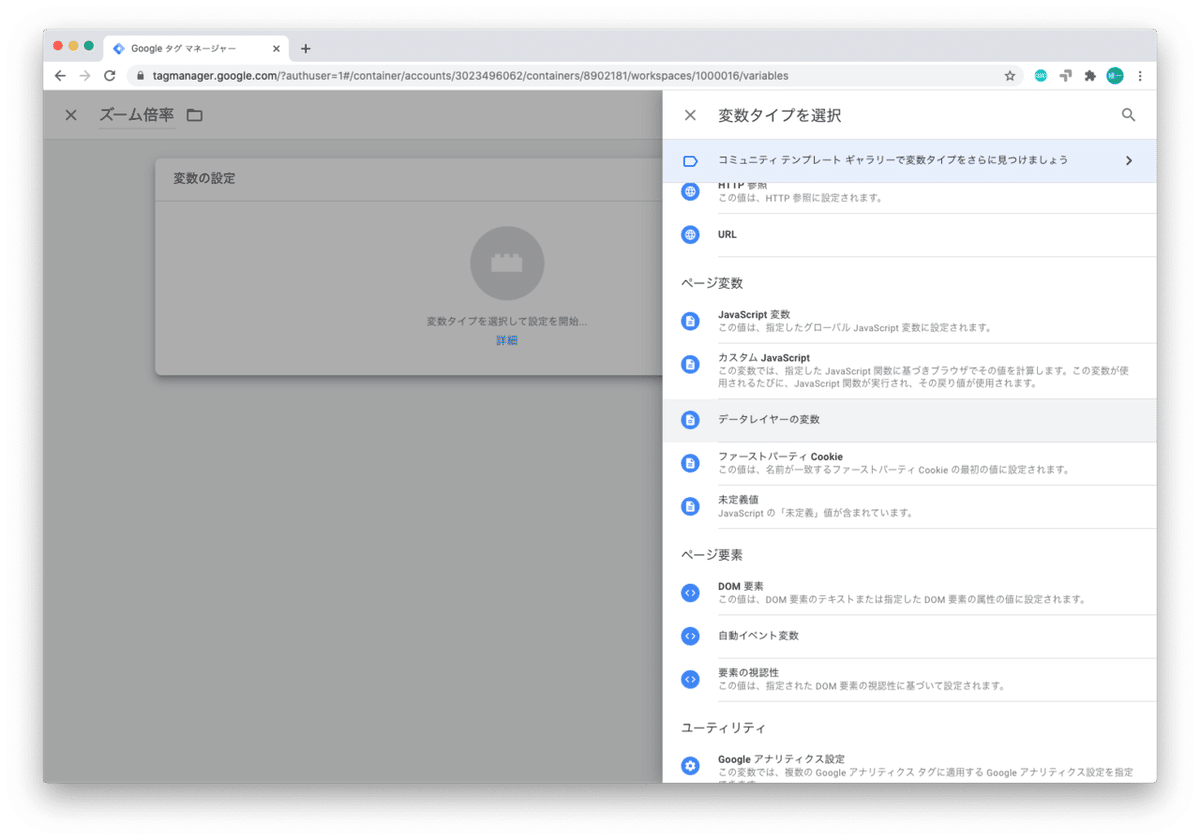The height and width of the screenshot is (840, 1200).
Task: Open the extensions puzzle piece menu
Action: [x=1090, y=76]
